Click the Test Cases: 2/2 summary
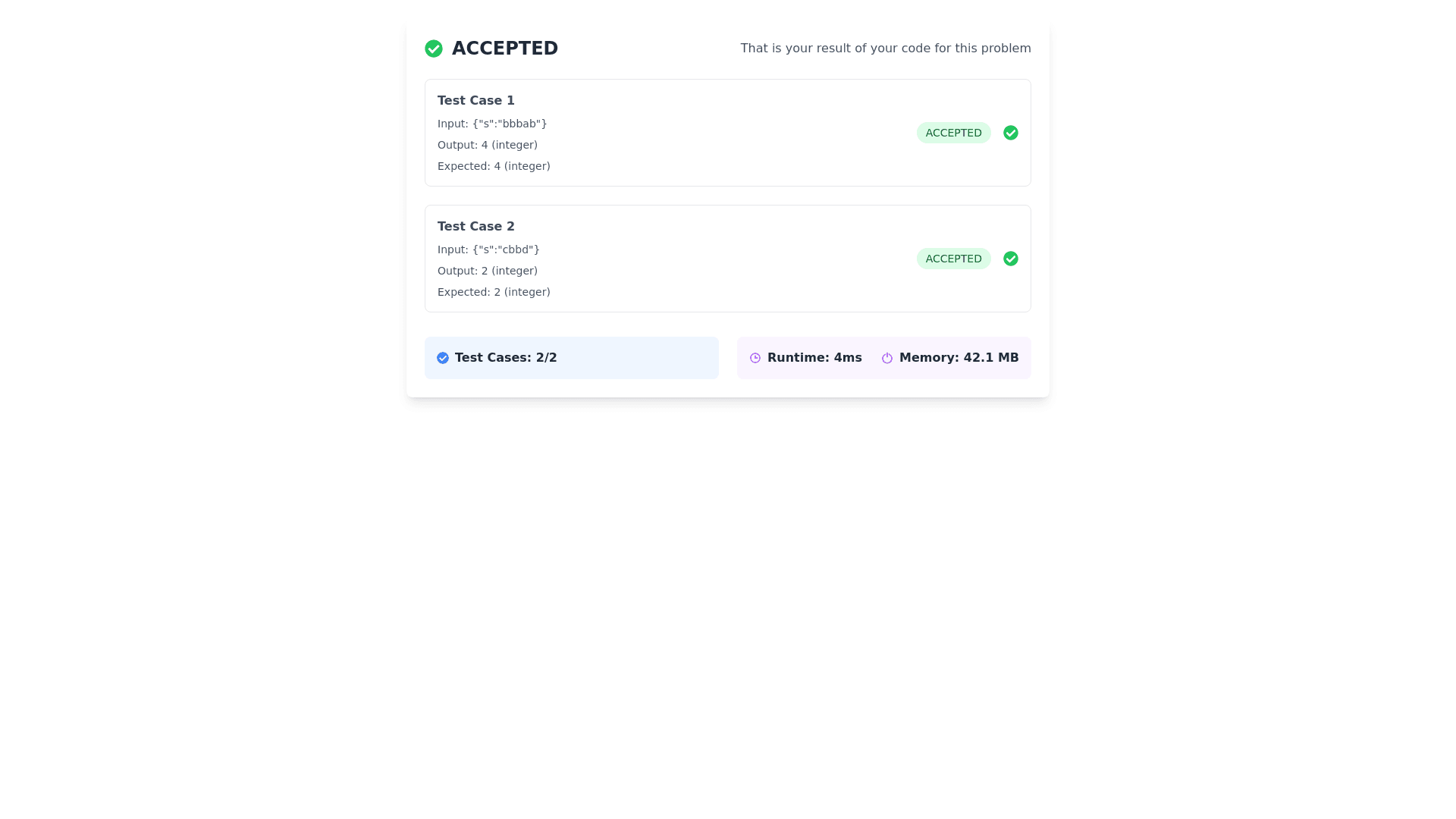 (x=505, y=358)
